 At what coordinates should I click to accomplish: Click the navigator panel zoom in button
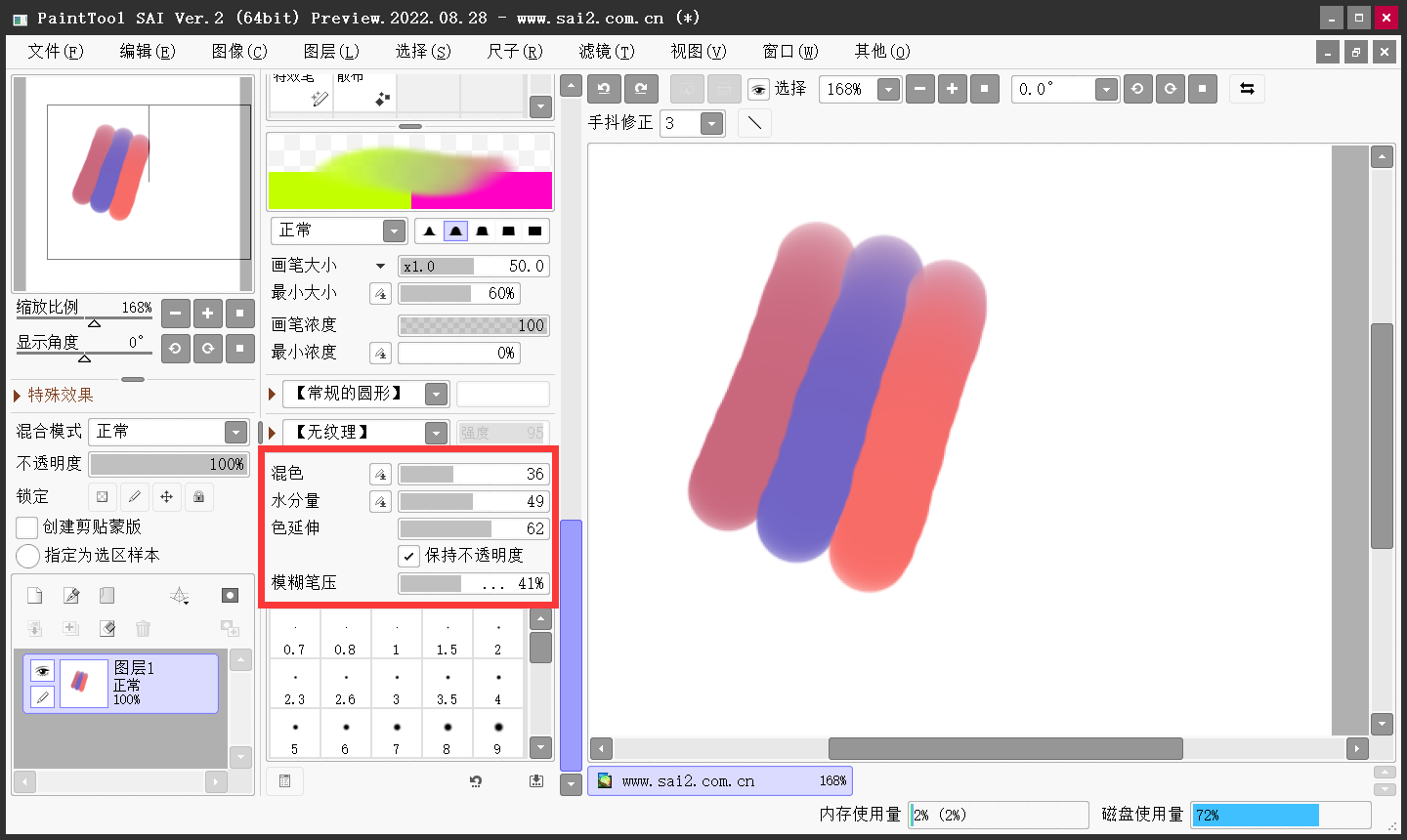tap(208, 314)
